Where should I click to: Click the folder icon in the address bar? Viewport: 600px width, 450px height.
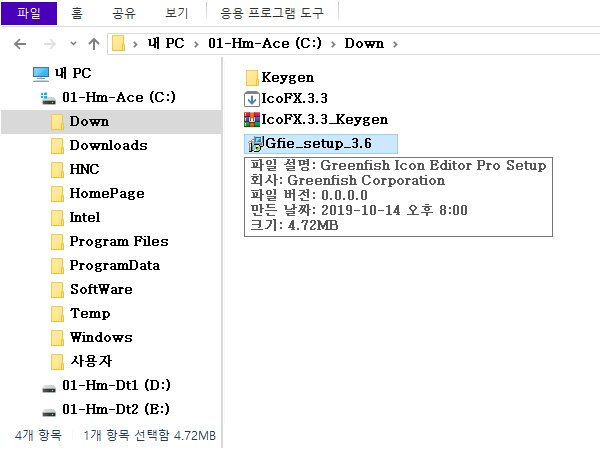click(118, 44)
